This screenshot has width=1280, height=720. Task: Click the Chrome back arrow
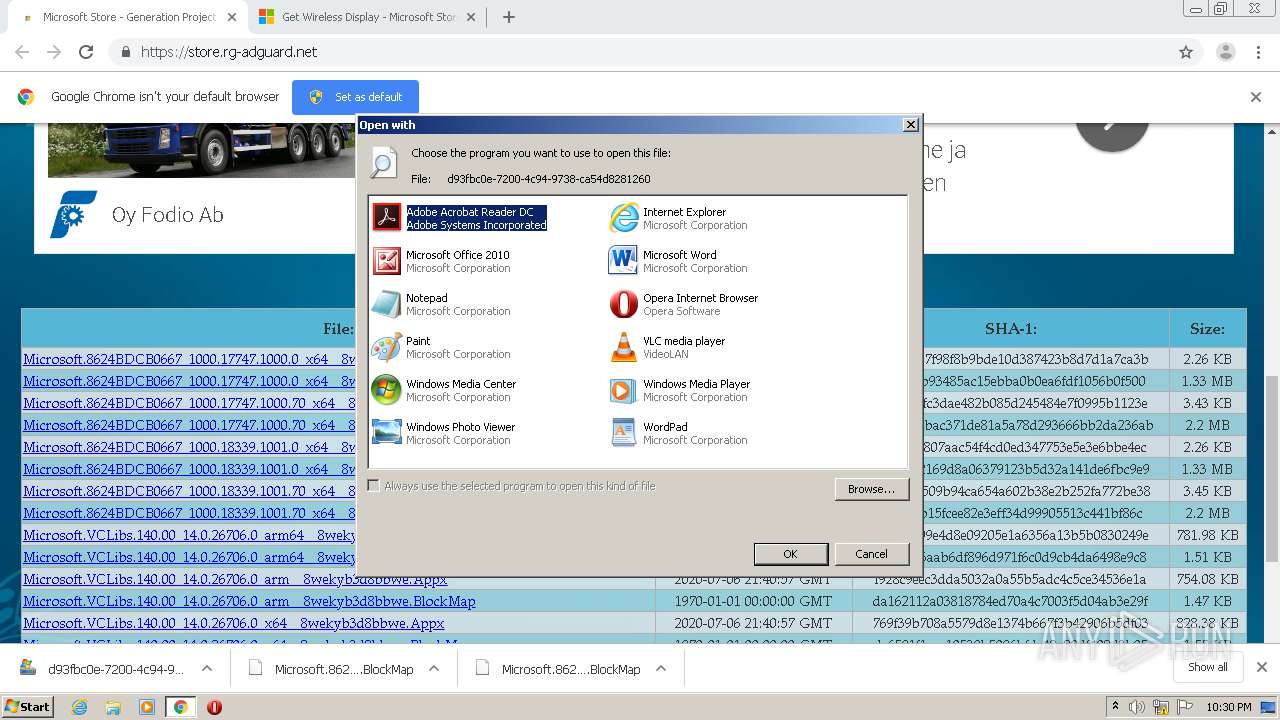point(22,52)
